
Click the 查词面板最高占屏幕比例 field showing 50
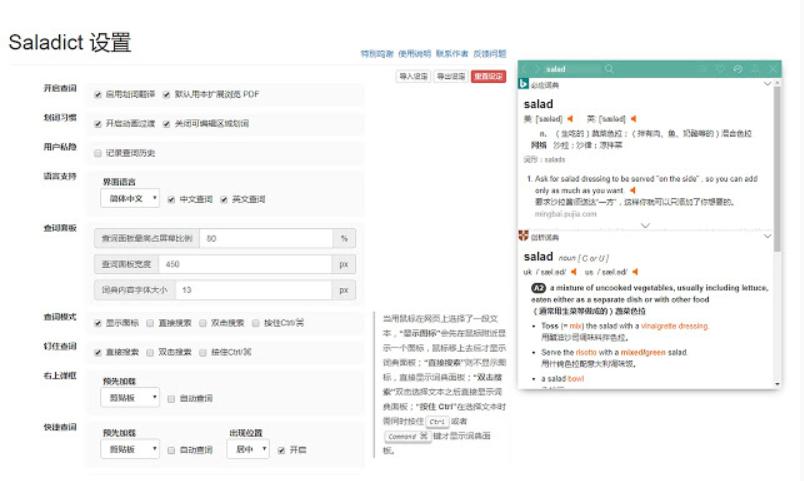[266, 238]
